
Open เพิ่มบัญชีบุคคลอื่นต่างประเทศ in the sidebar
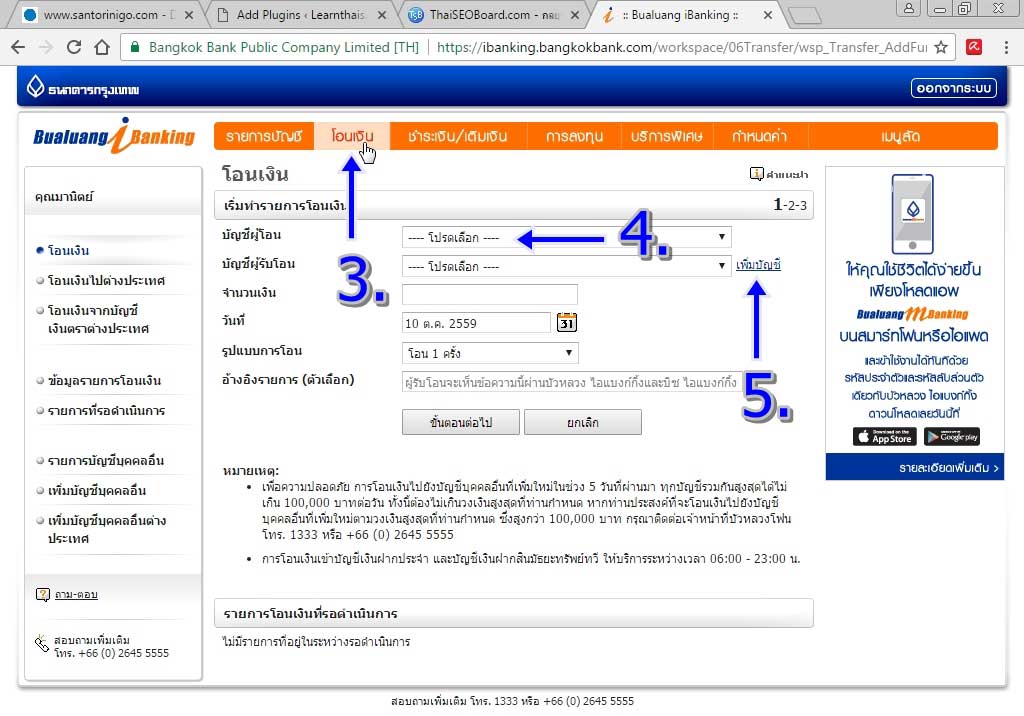107,529
